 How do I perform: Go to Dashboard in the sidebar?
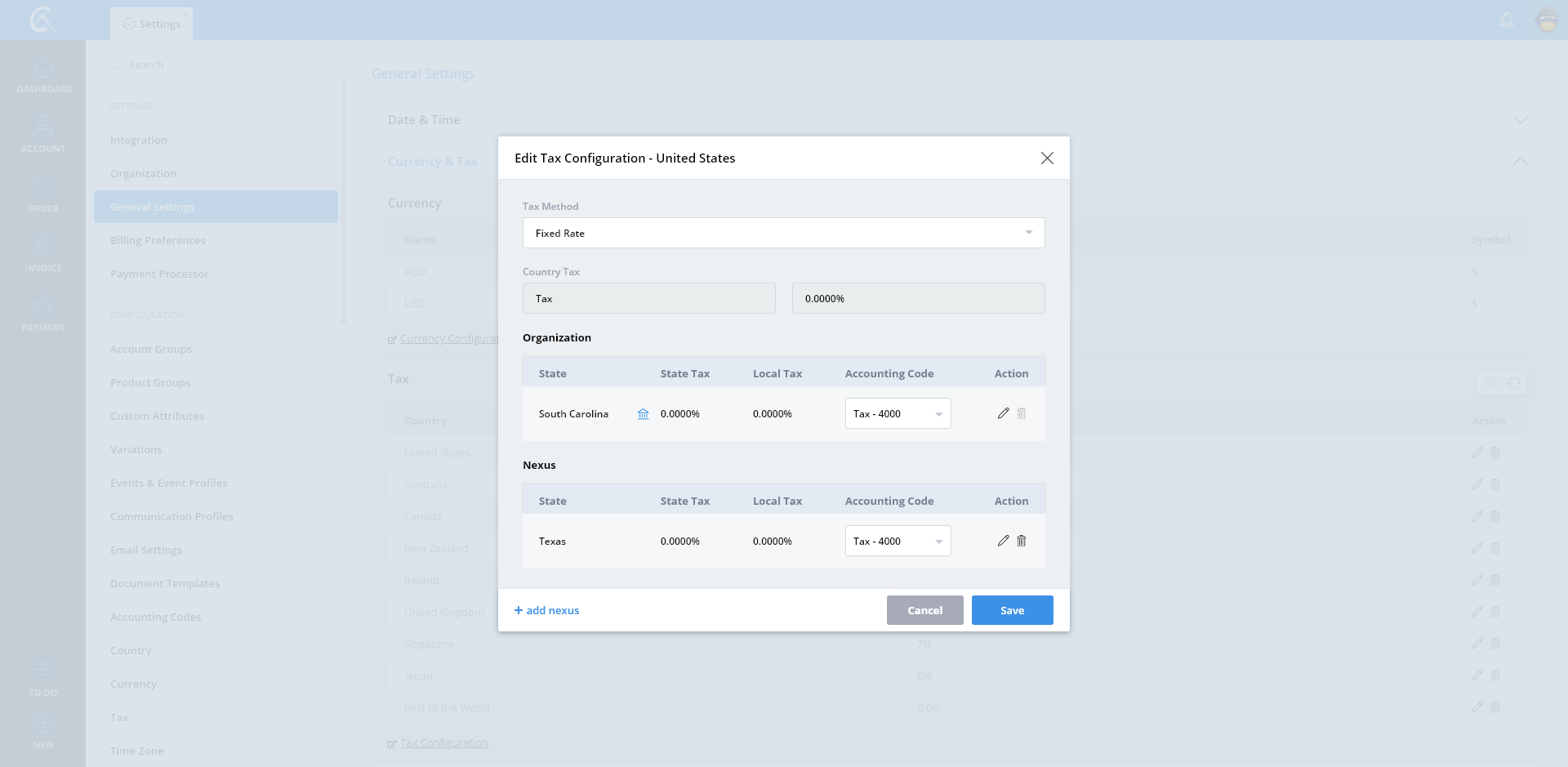(x=43, y=75)
